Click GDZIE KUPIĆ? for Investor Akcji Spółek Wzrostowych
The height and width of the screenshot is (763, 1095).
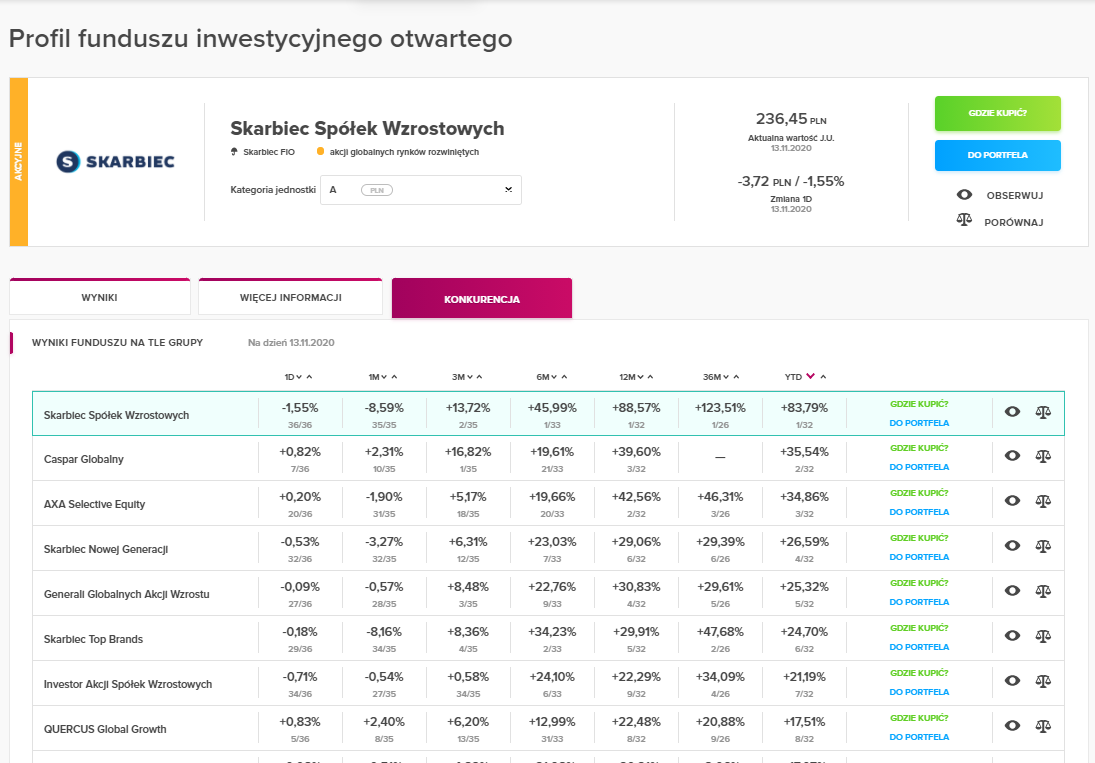[x=919, y=673]
